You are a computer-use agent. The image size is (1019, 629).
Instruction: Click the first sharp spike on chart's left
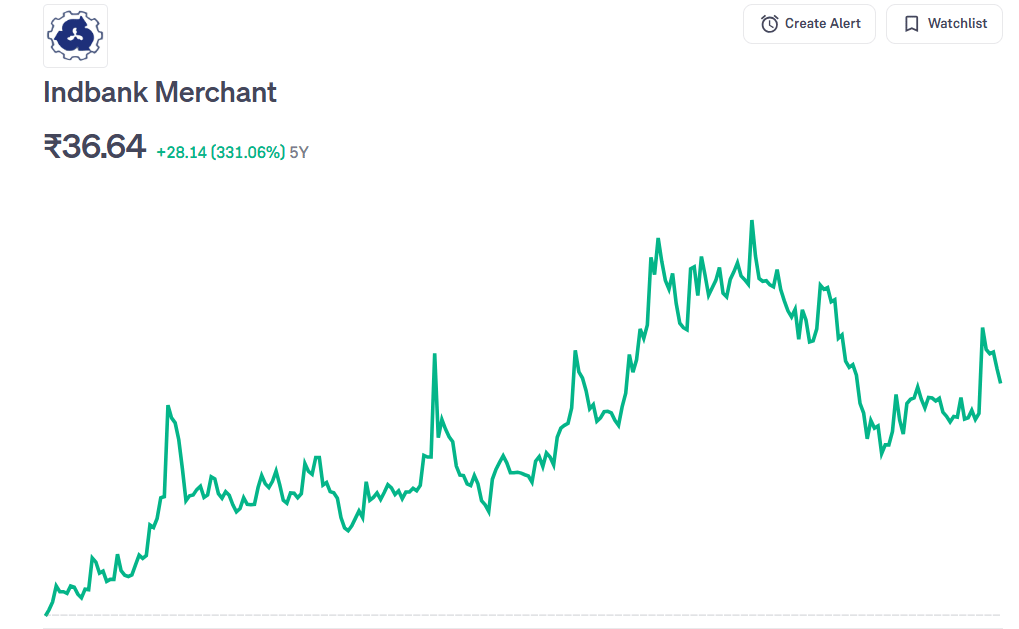pyautogui.click(x=168, y=407)
